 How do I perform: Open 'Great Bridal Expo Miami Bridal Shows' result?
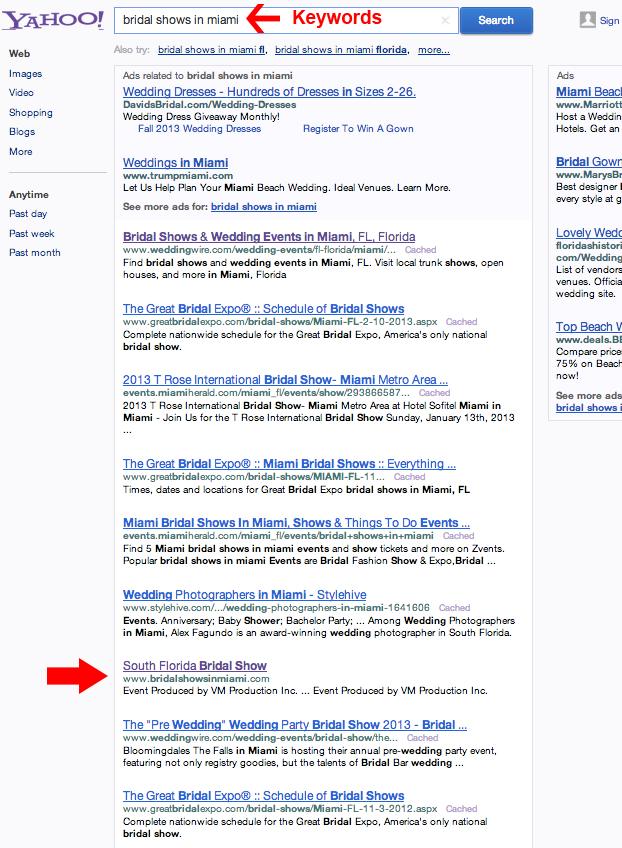pos(289,464)
